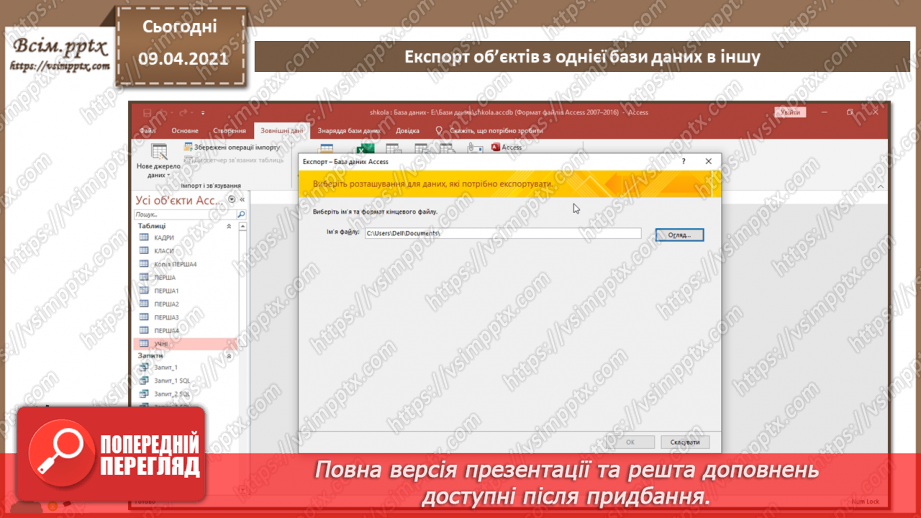Click the help question mark in dialog
This screenshot has width=921, height=518.
click(683, 161)
